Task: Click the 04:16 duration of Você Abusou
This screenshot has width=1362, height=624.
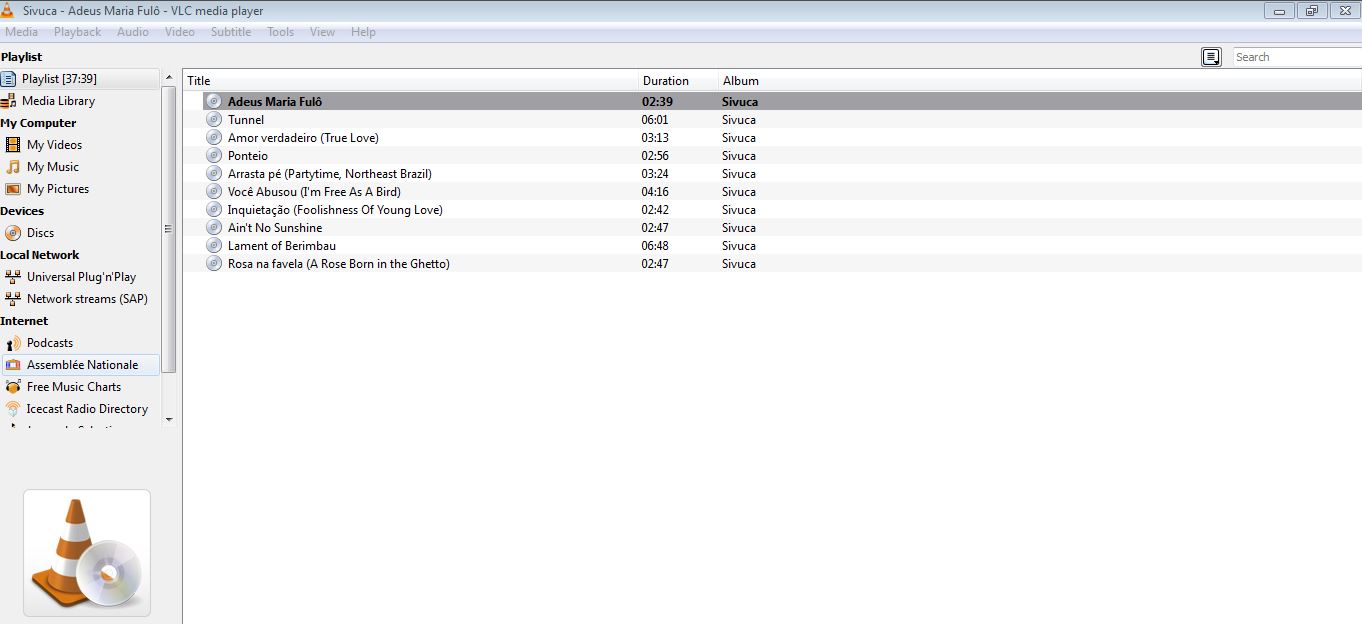Action: (655, 191)
